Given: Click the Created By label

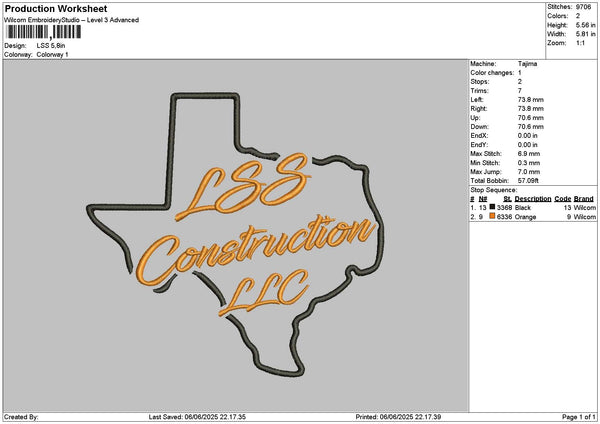Looking at the screenshot, I should coord(21,417).
